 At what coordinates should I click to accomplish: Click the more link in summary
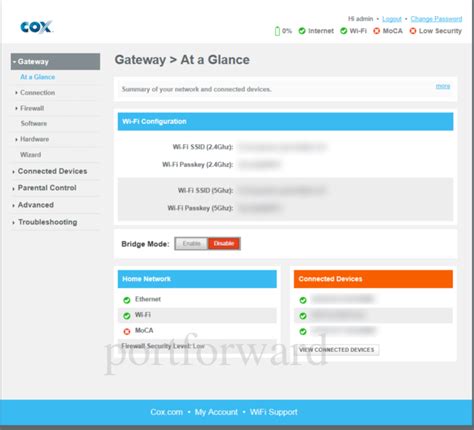[443, 86]
